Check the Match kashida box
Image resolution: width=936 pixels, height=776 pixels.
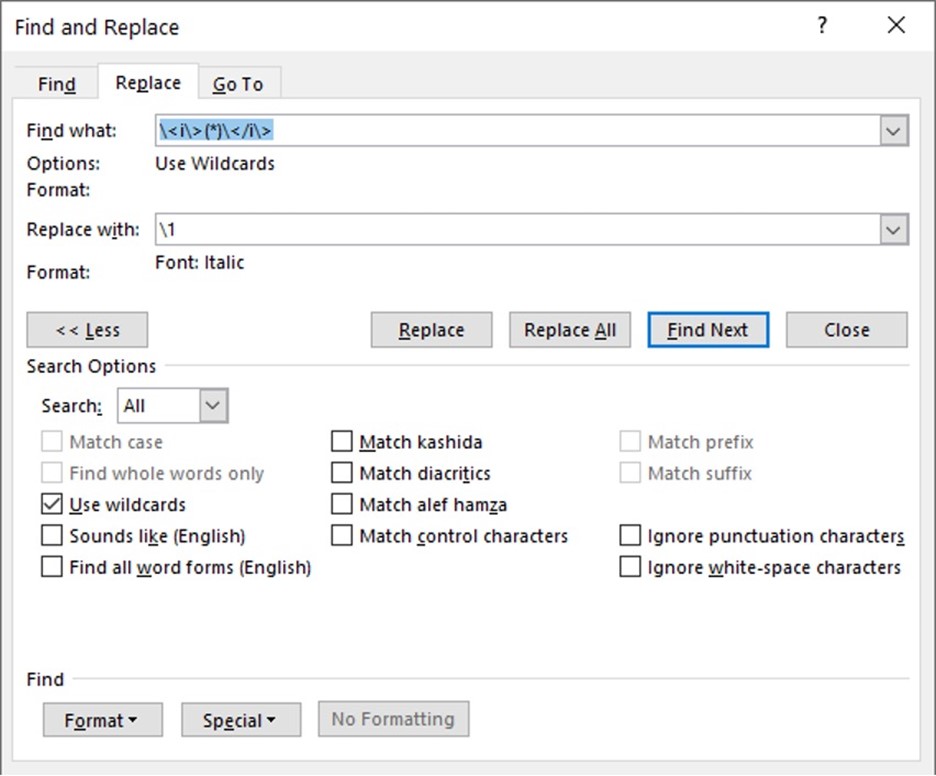point(341,441)
